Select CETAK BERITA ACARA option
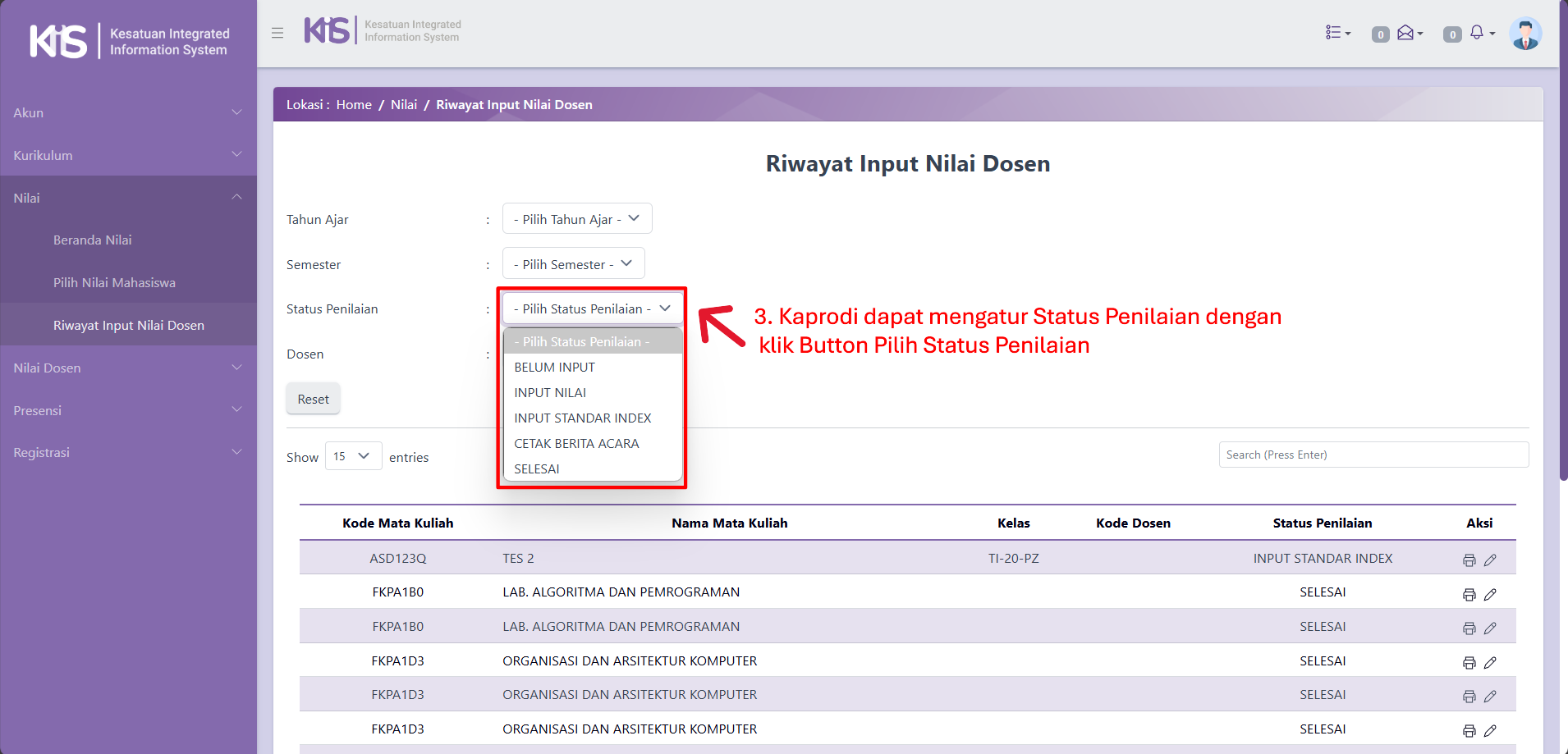Screen dimensions: 1568x754 coord(576,444)
